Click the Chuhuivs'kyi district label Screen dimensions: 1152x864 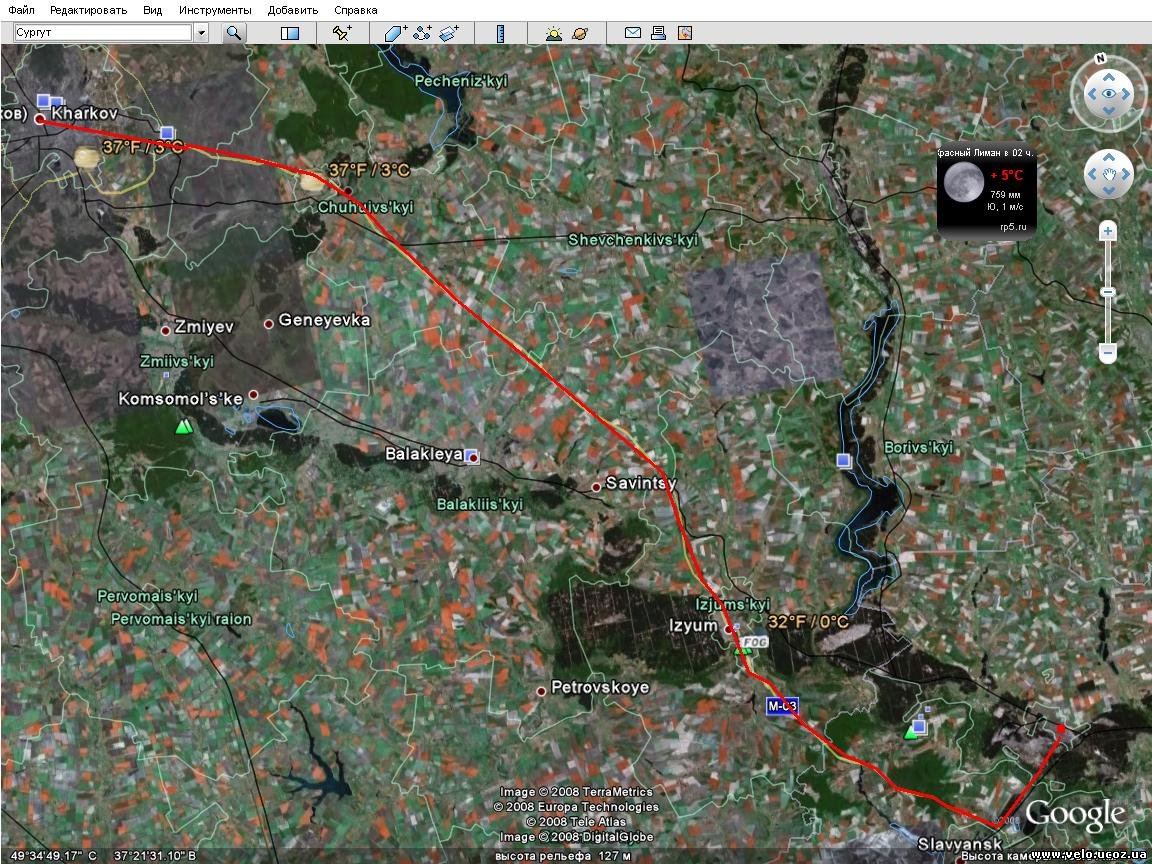[x=366, y=208]
